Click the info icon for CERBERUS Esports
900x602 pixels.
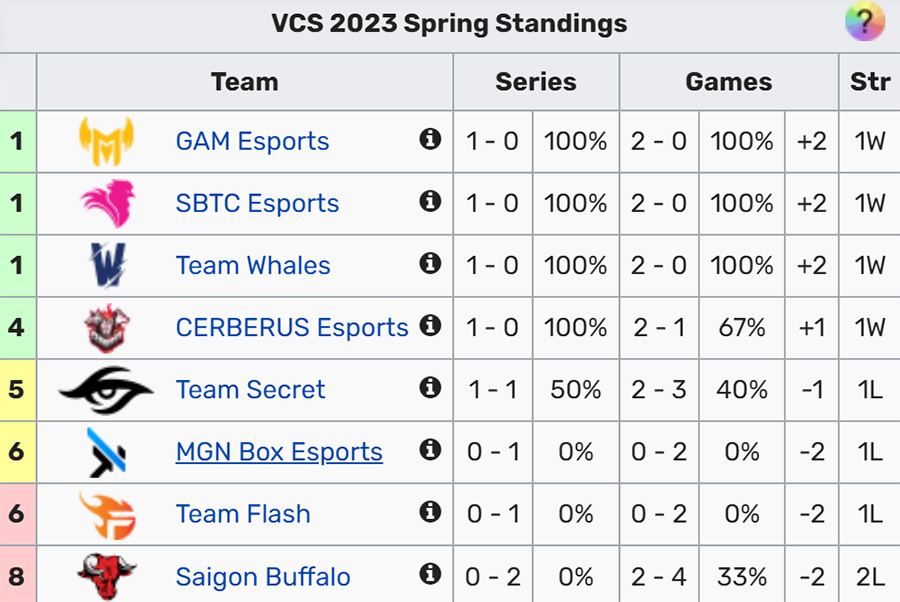(430, 325)
